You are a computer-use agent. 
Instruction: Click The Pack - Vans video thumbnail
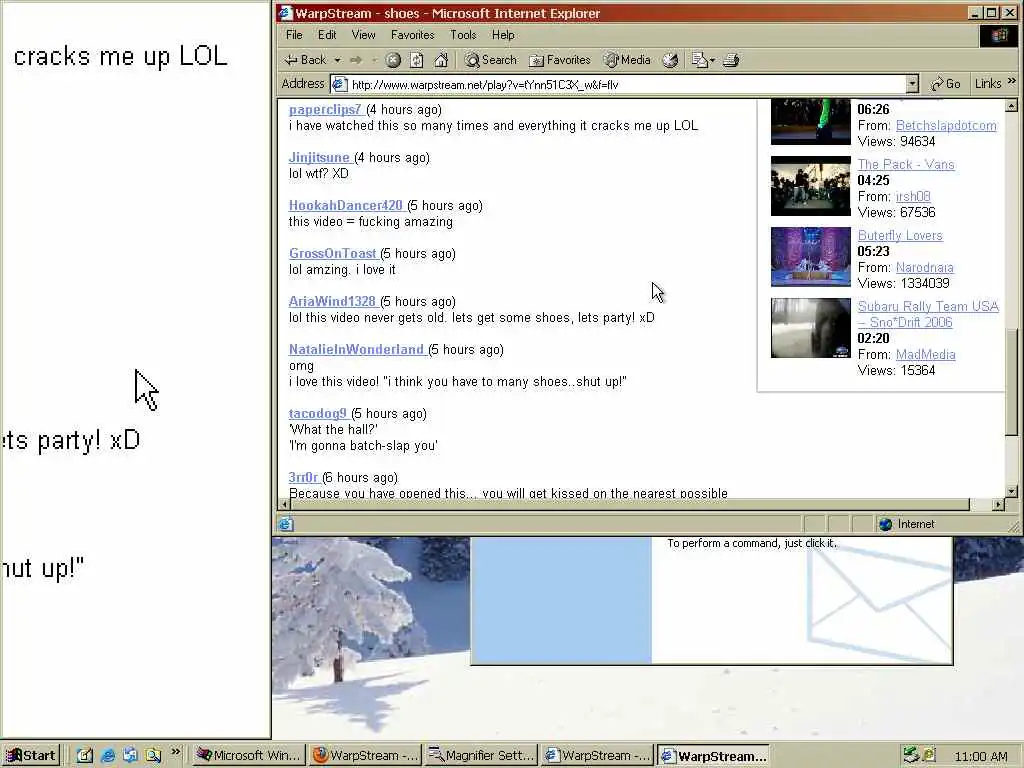tap(810, 186)
